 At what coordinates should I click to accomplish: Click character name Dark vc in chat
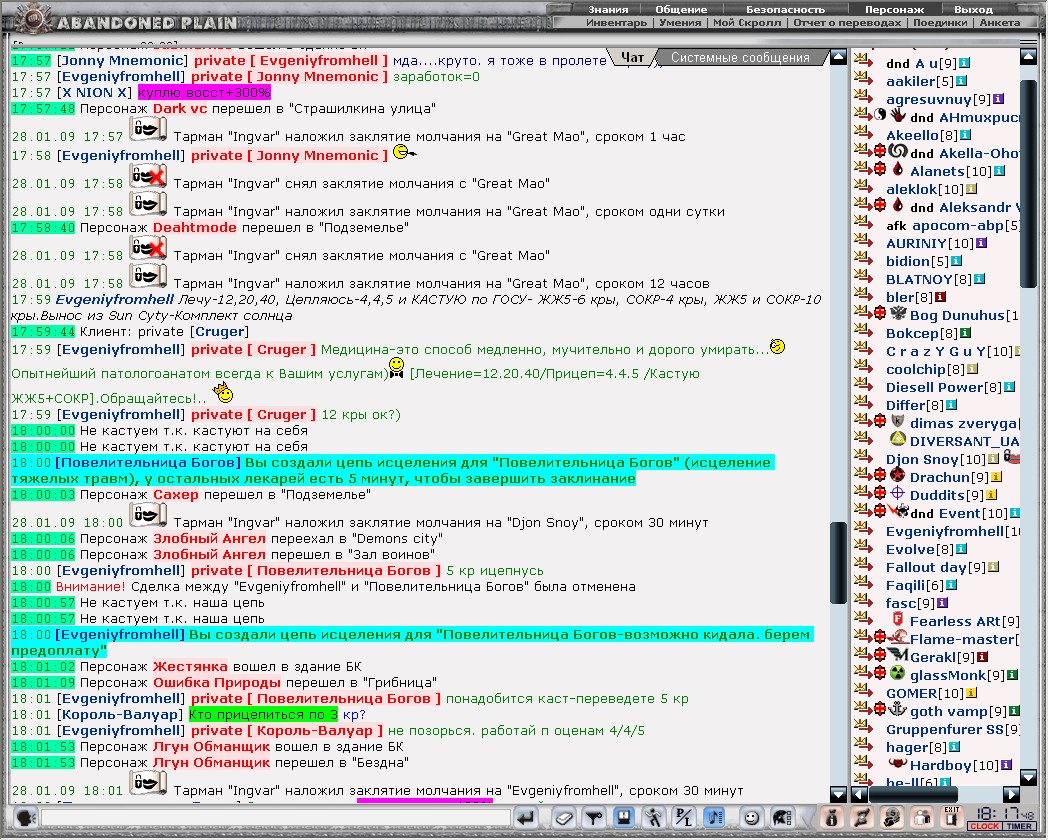coord(178,108)
